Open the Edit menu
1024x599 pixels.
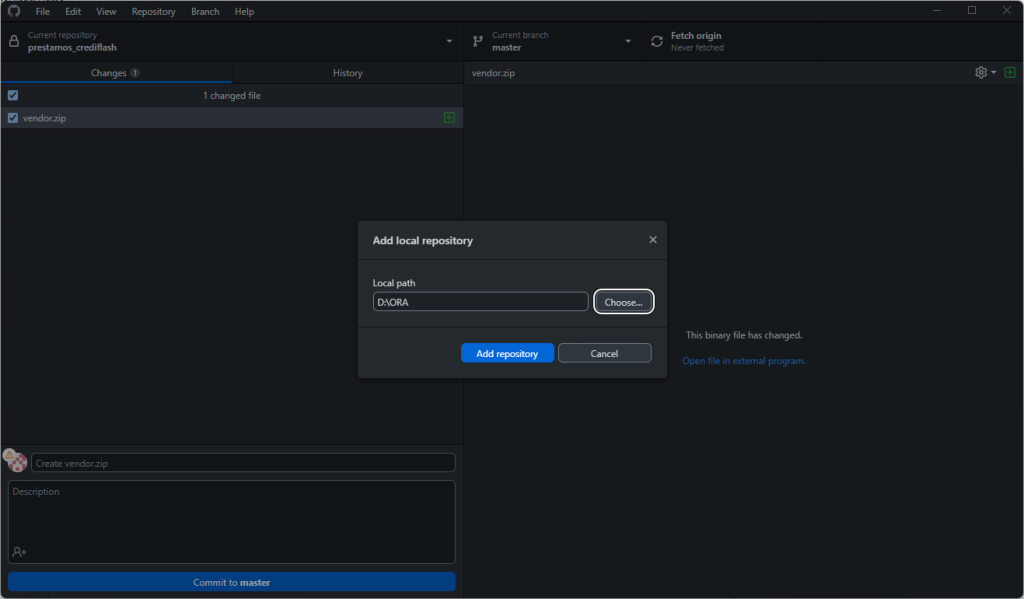point(73,11)
